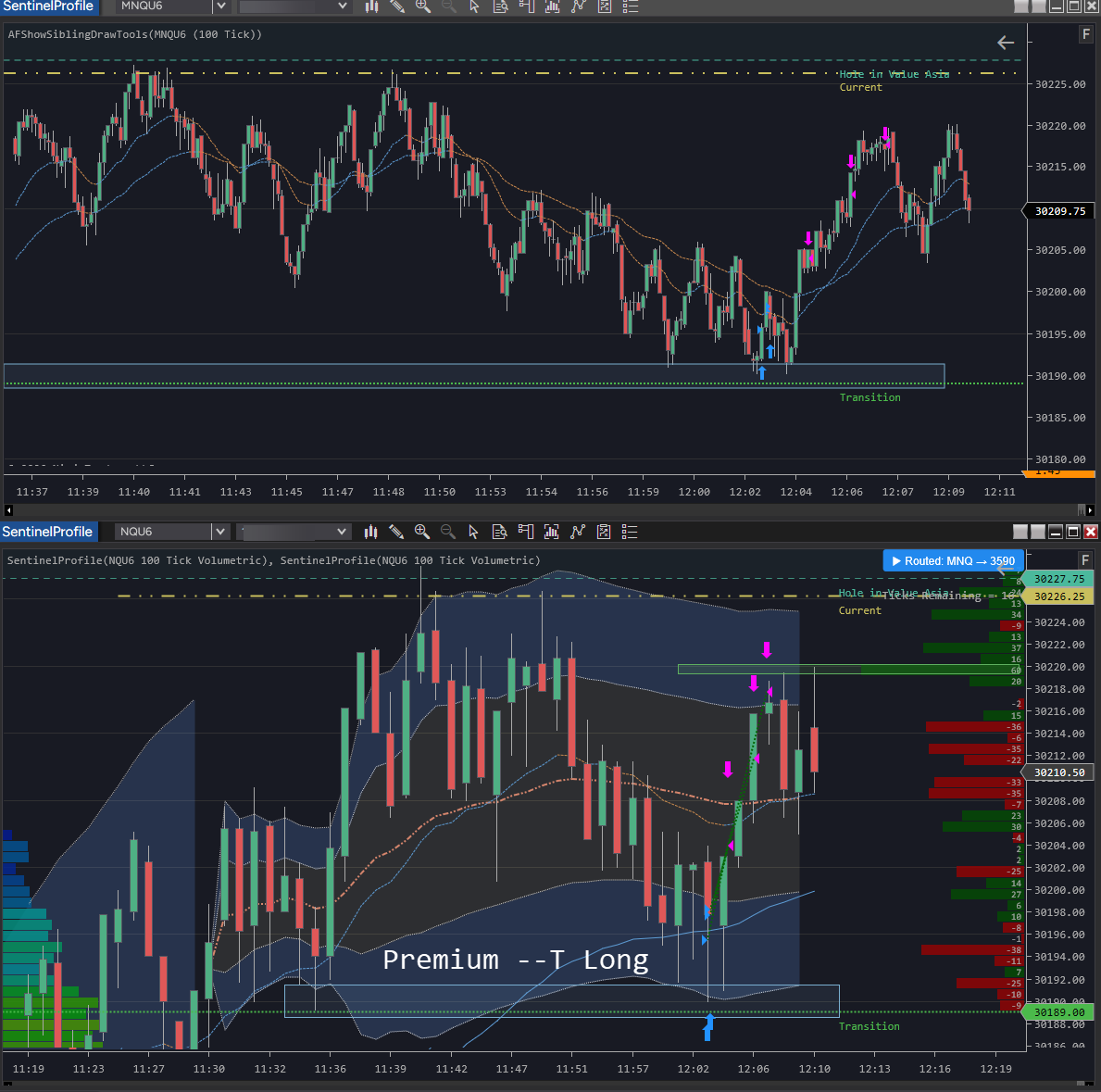
Task: Click zoom out magnifier in MNQU6 chart
Action: click(449, 6)
